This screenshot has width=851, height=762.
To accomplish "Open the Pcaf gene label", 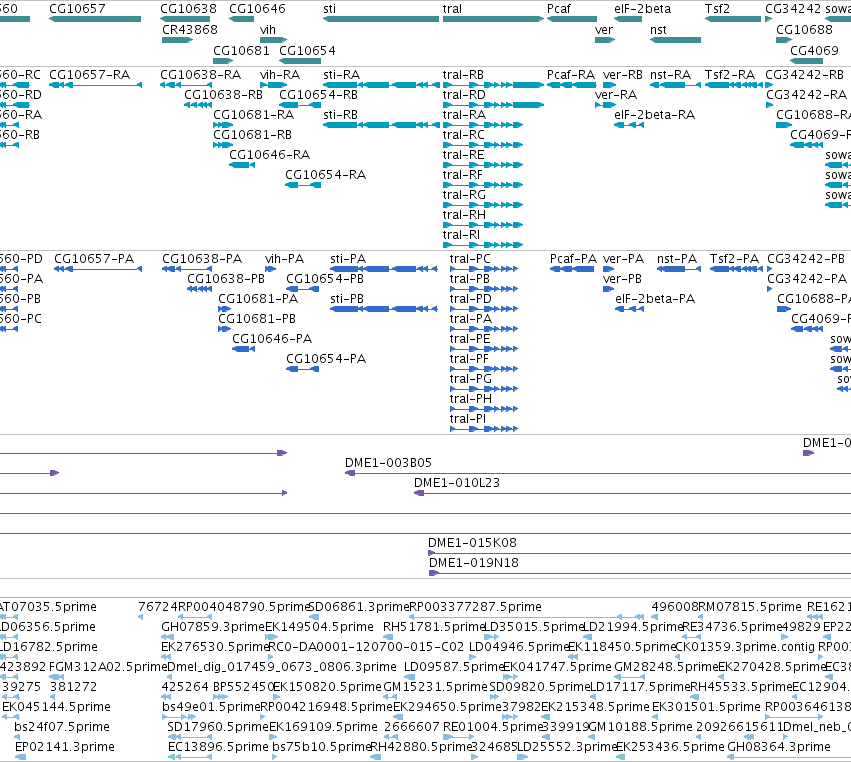I will 559,9.
